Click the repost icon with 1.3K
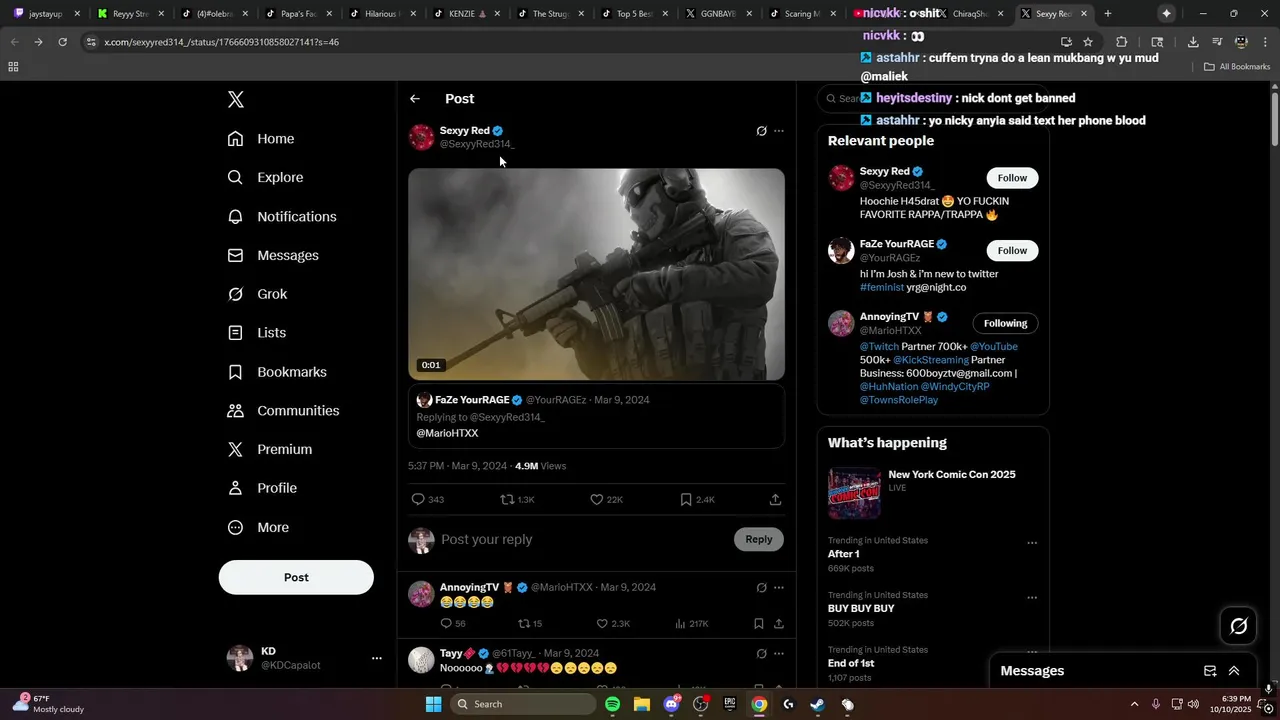The height and width of the screenshot is (720, 1280). click(508, 499)
